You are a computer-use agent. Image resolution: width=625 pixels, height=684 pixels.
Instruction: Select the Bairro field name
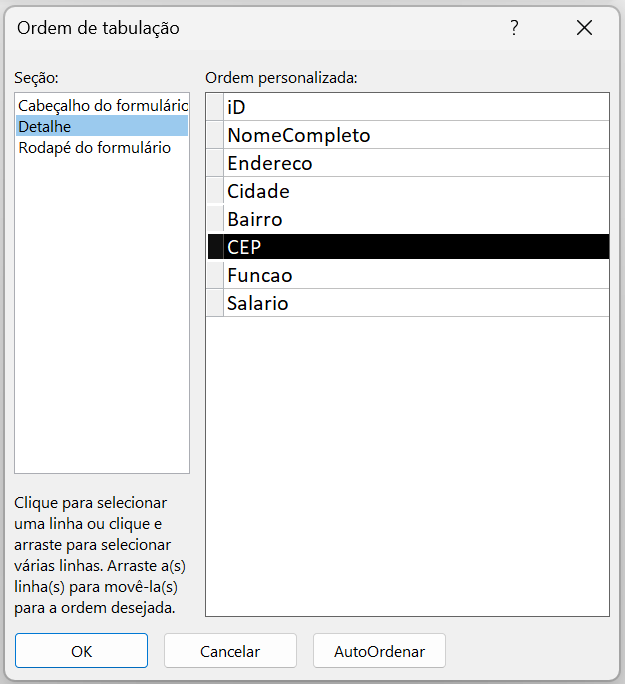[x=254, y=219]
